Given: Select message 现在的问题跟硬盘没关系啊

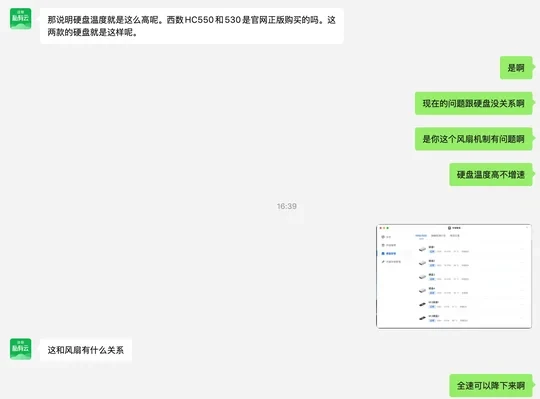Looking at the screenshot, I should pyautogui.click(x=474, y=103).
